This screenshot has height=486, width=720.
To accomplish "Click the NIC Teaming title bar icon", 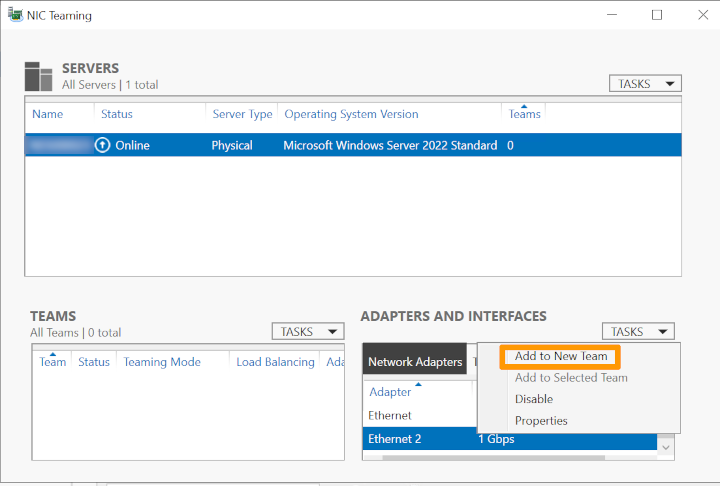I will tap(16, 15).
